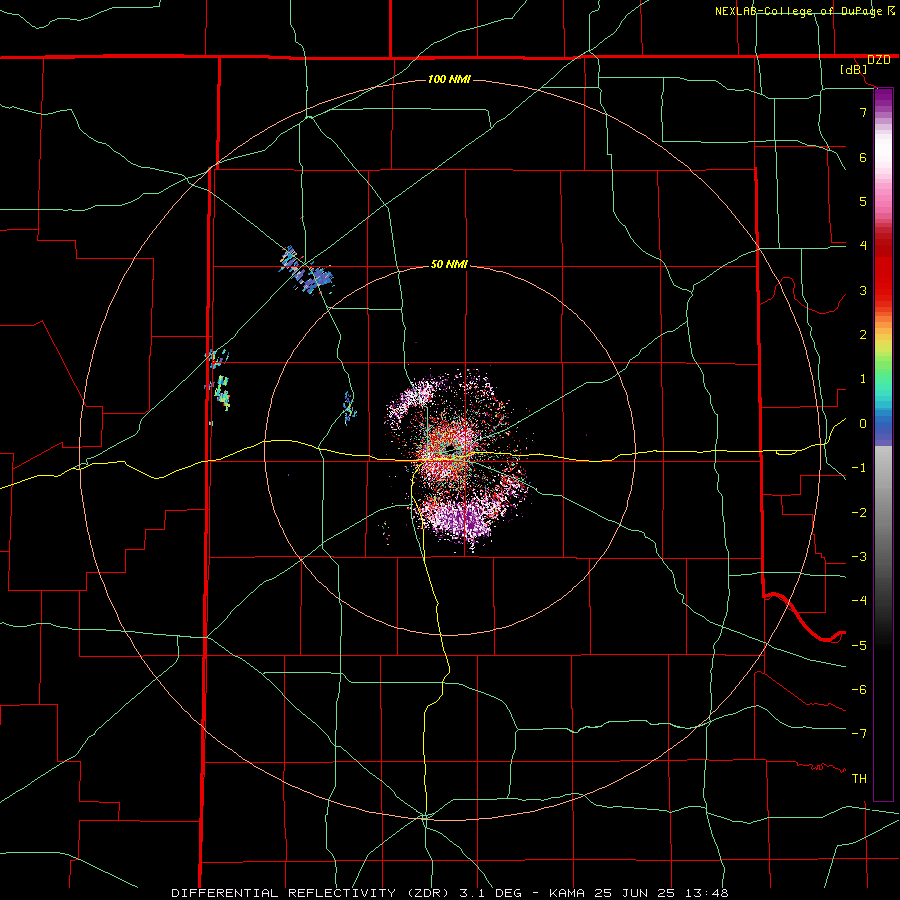
Task: Click the NEXLAB-College of DuPage credit text
Action: [x=798, y=11]
